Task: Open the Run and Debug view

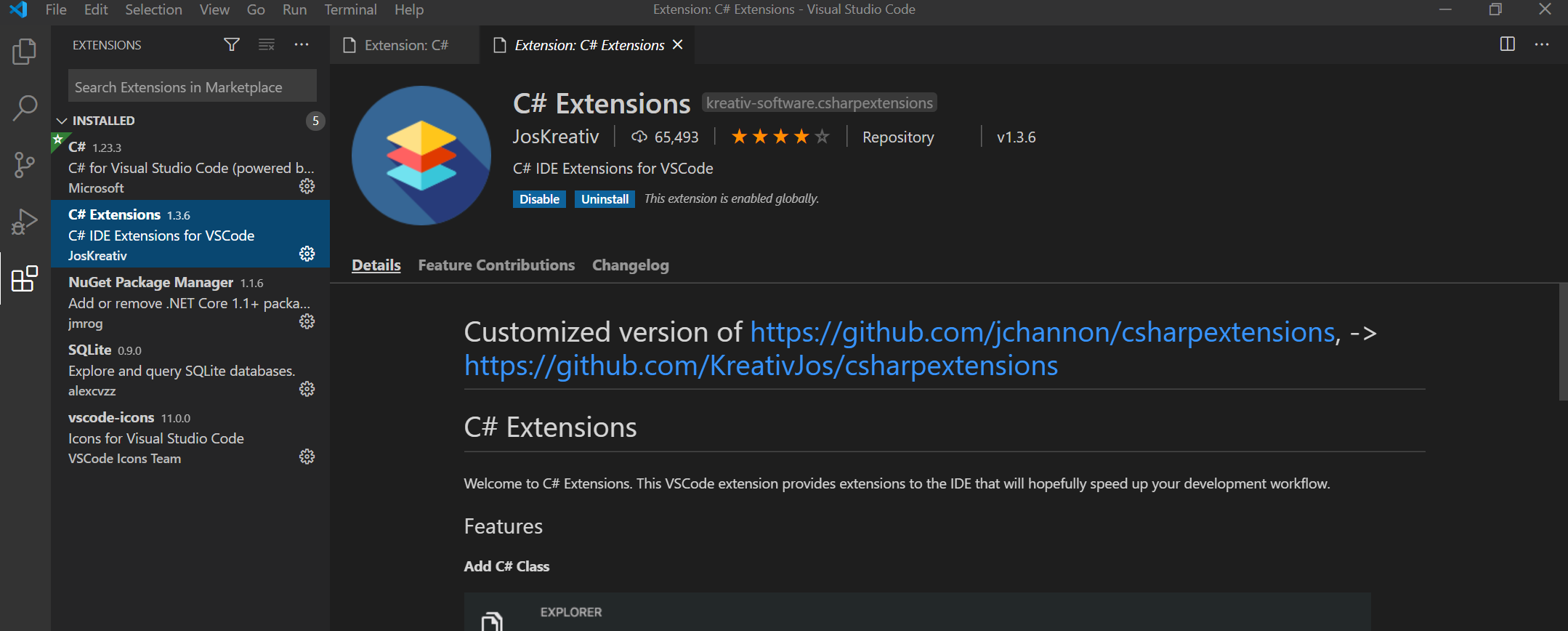Action: (x=25, y=222)
